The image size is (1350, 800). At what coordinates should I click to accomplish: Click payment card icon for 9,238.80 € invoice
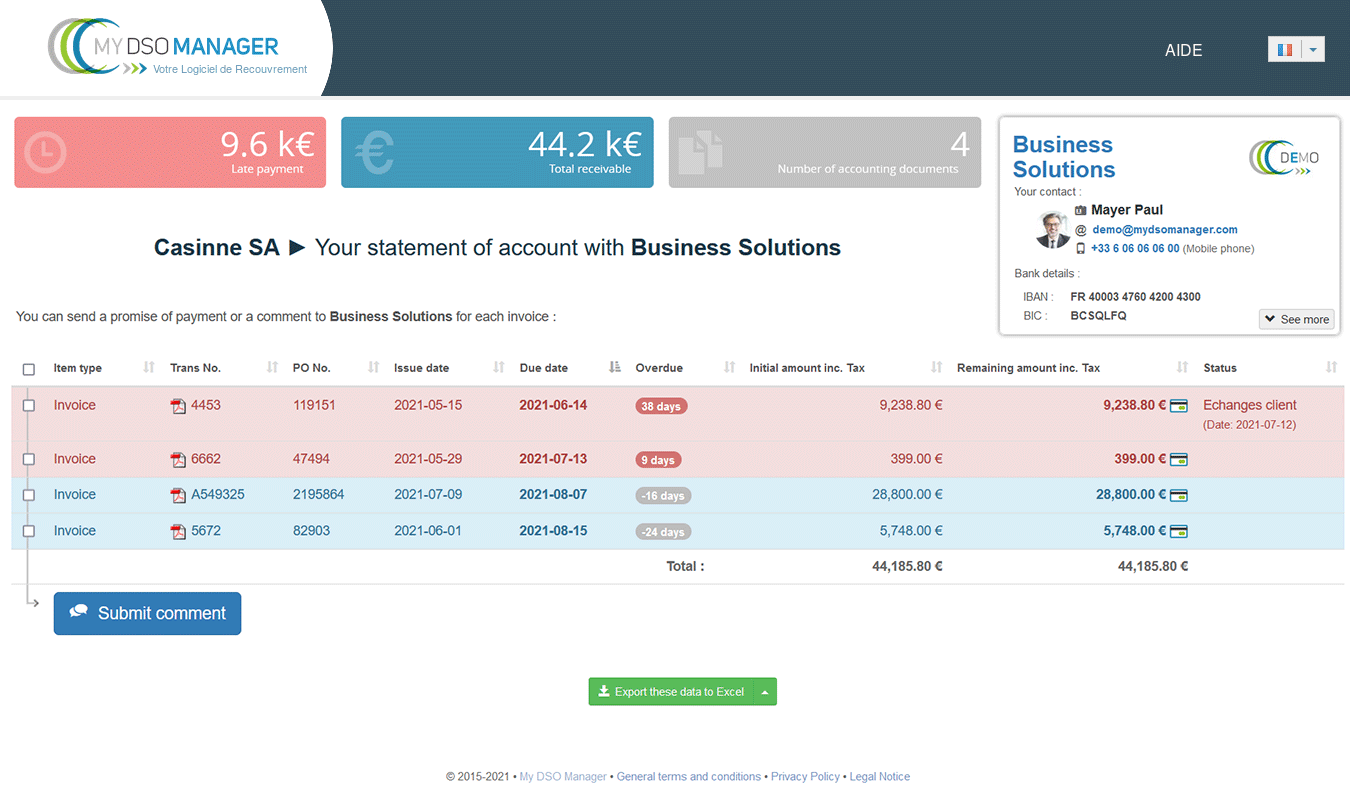click(1179, 406)
